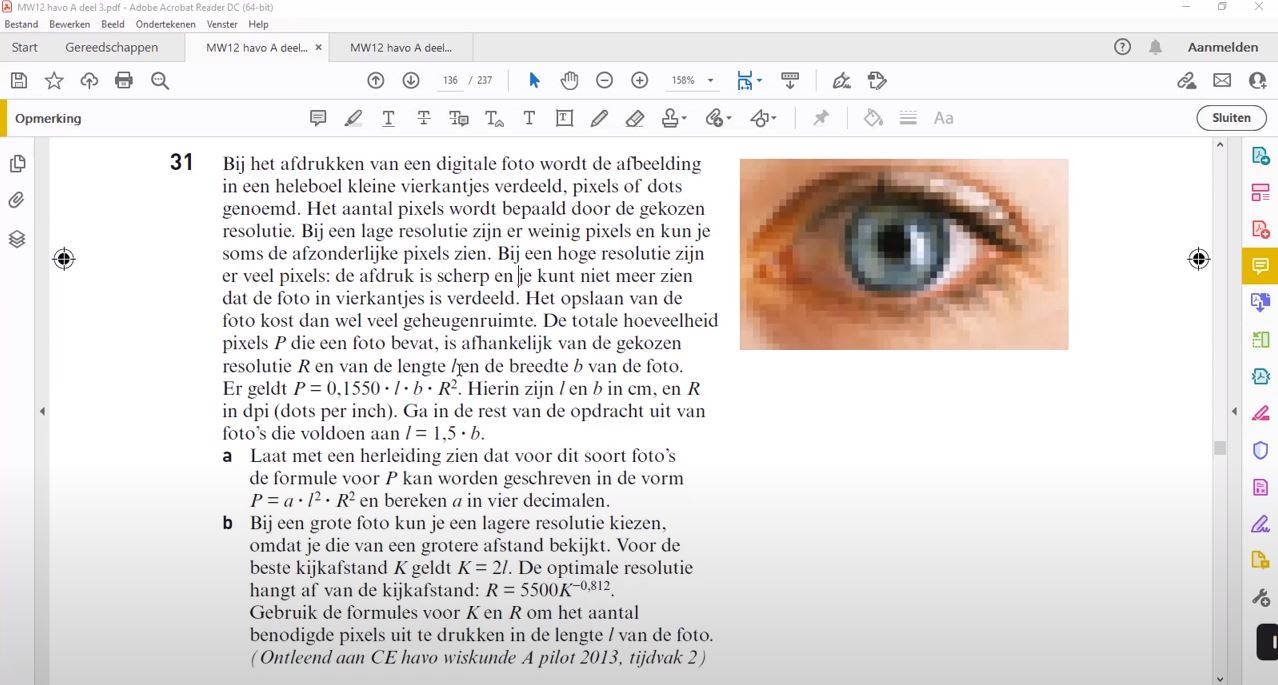Share link to the file icon
Screen dimensions: 1278x685
click(1187, 81)
